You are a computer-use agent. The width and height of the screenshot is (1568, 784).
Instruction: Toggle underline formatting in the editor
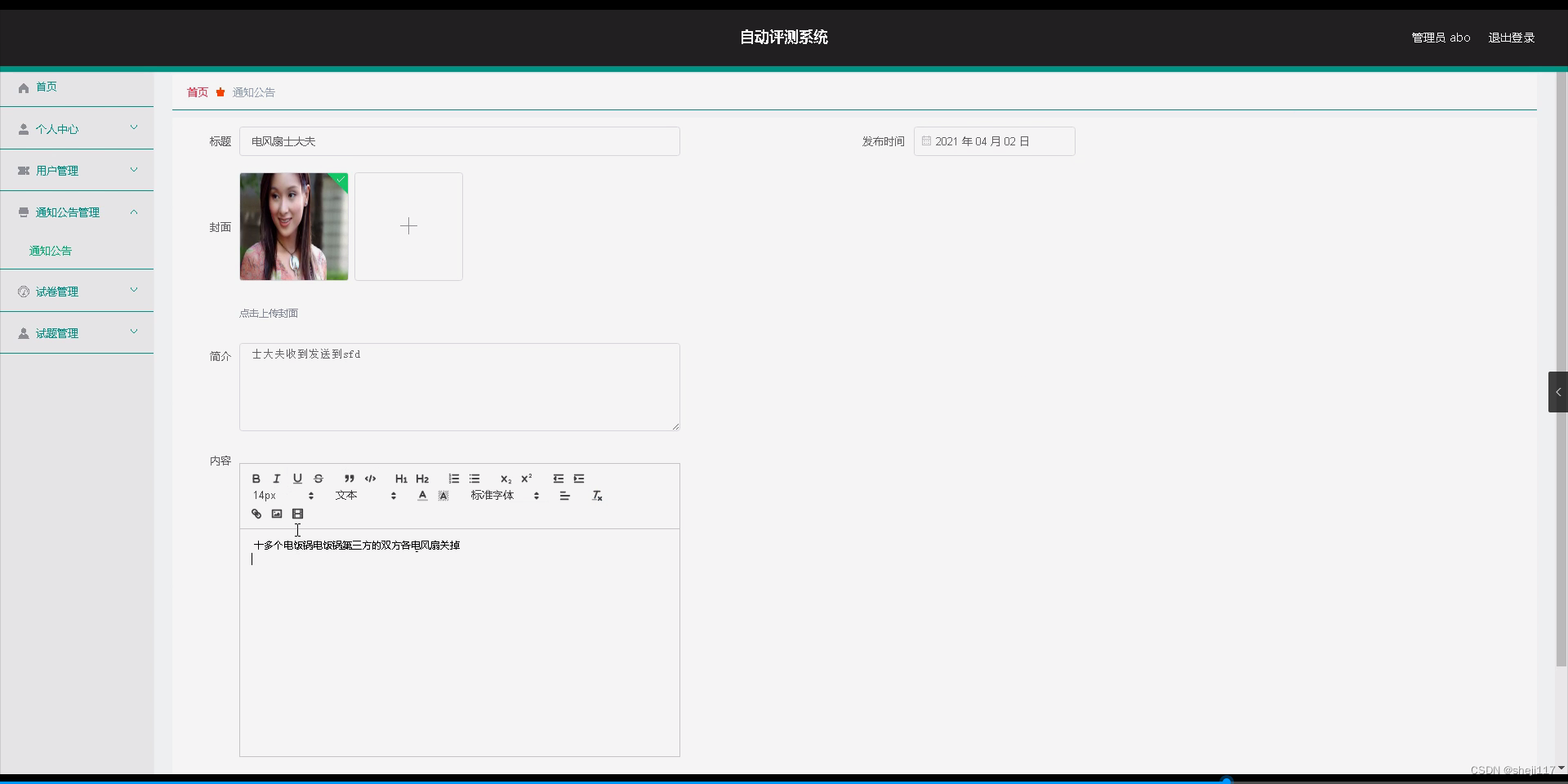(x=297, y=479)
